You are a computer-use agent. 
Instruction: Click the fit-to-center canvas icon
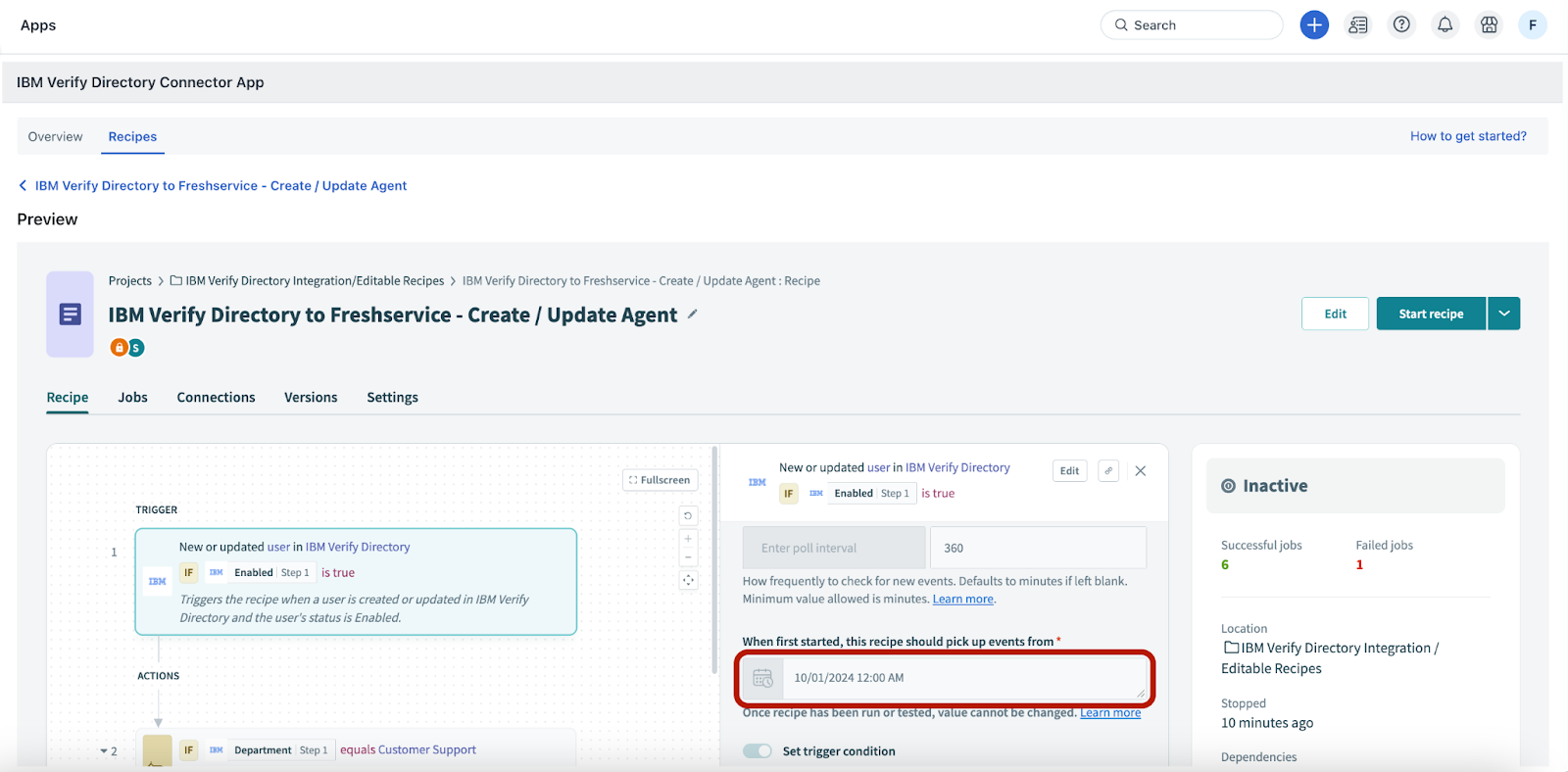(x=688, y=580)
